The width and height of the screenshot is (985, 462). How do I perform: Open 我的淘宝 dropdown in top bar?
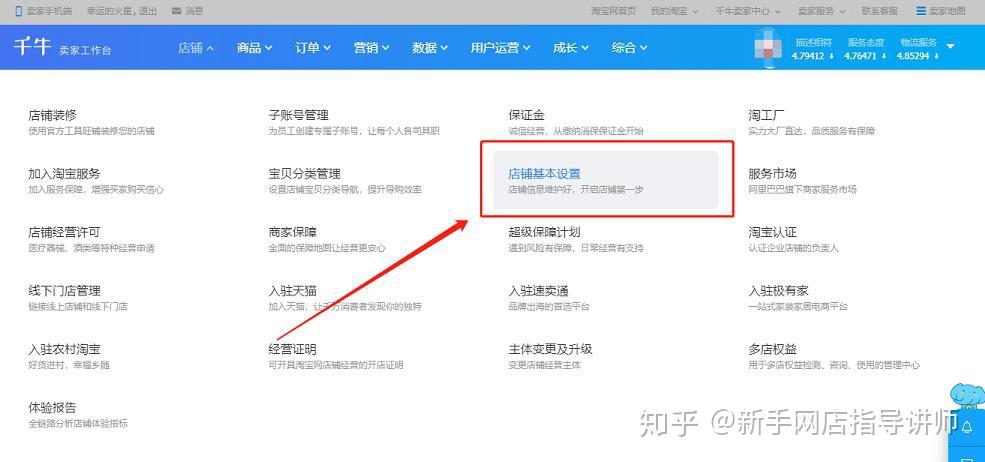pyautogui.click(x=673, y=11)
